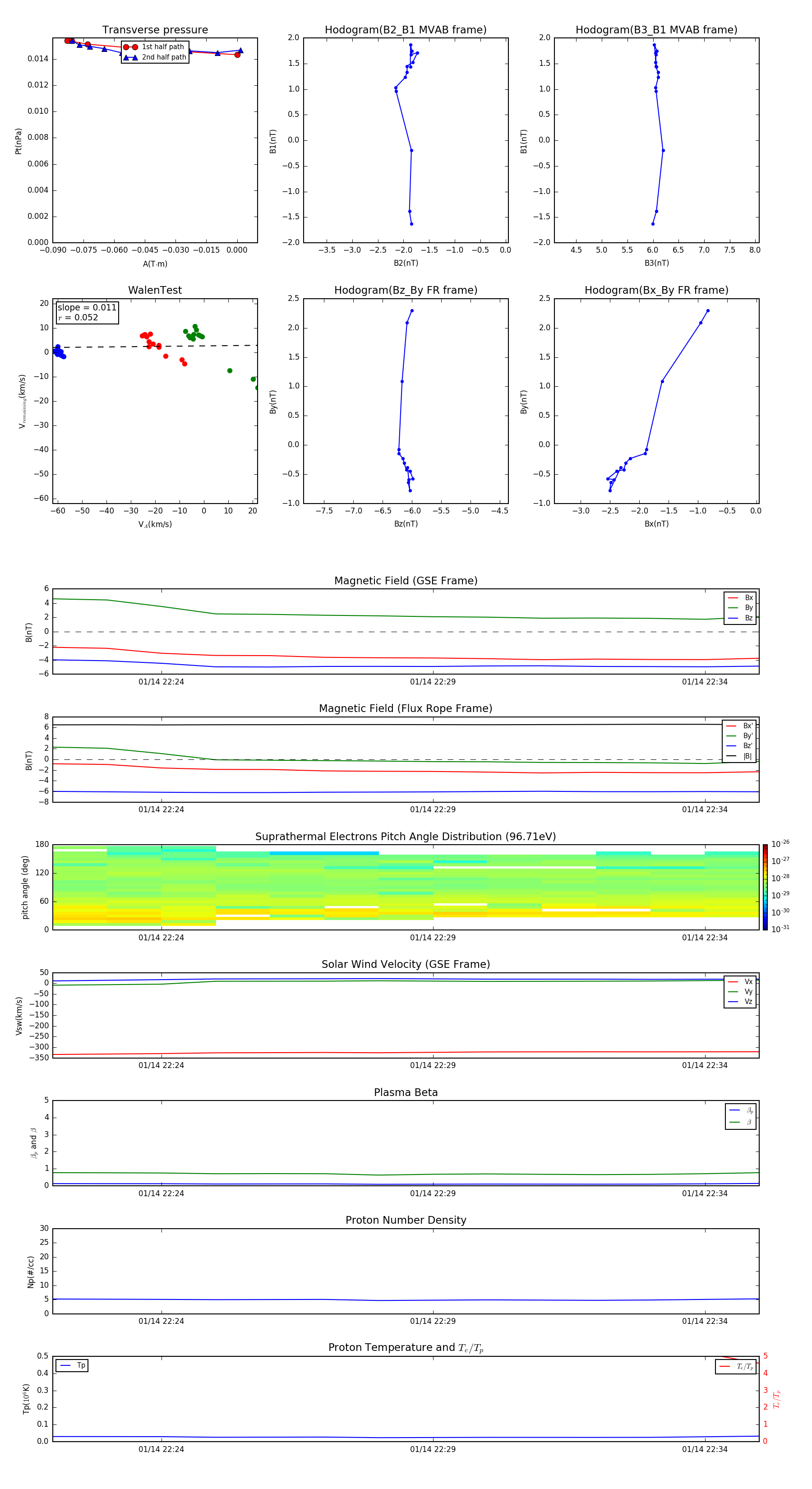
Task: Select the β entry in Plasma Beta legend
Action: pyautogui.click(x=741, y=1122)
